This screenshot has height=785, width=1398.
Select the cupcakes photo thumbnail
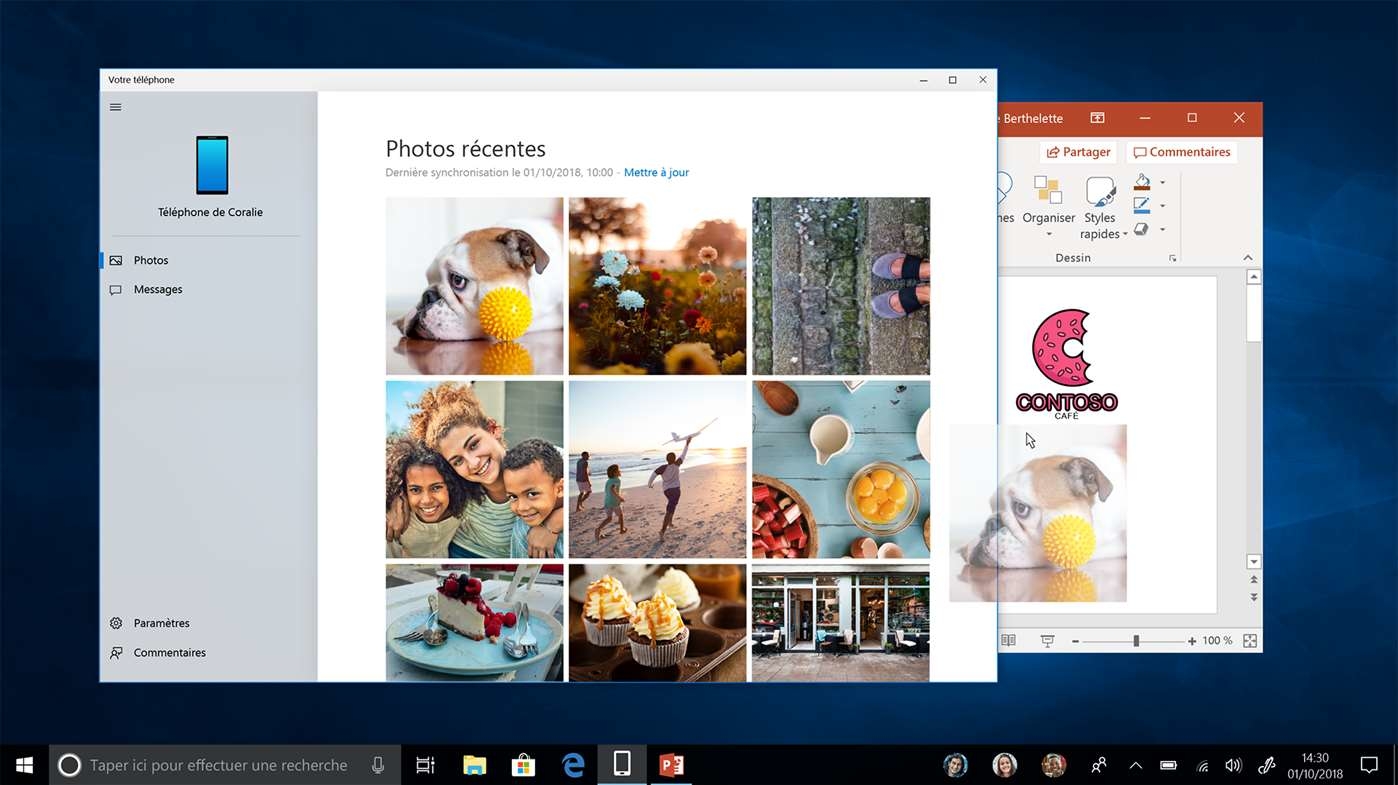pyautogui.click(x=657, y=622)
